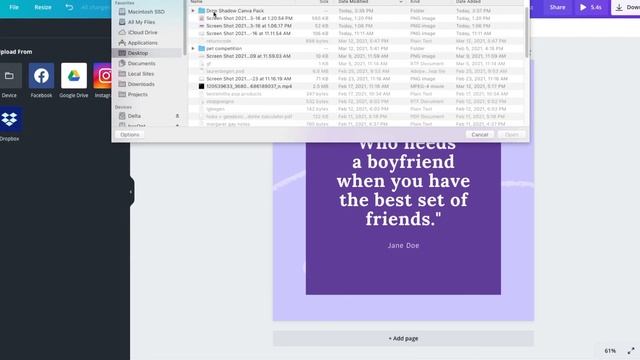Open the Resize menu in Canva

pos(43,7)
